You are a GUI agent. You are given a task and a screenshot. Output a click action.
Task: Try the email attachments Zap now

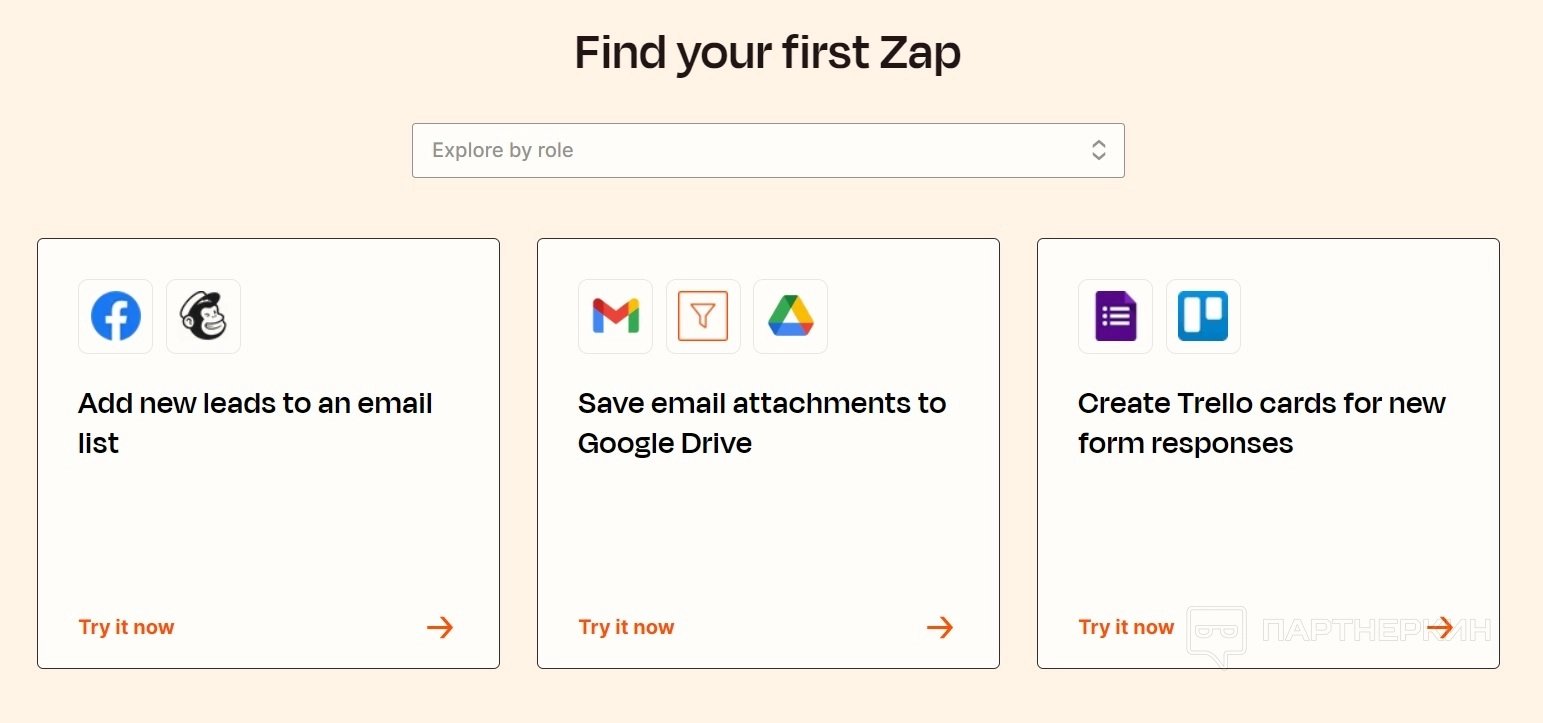[x=627, y=628]
